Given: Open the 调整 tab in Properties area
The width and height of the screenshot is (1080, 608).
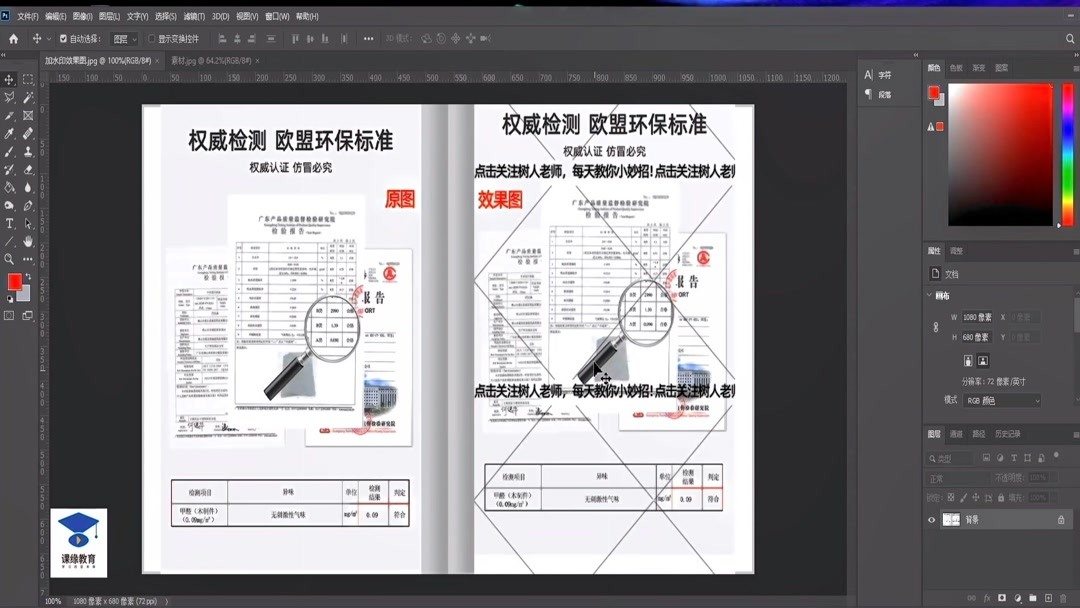Looking at the screenshot, I should point(956,251).
